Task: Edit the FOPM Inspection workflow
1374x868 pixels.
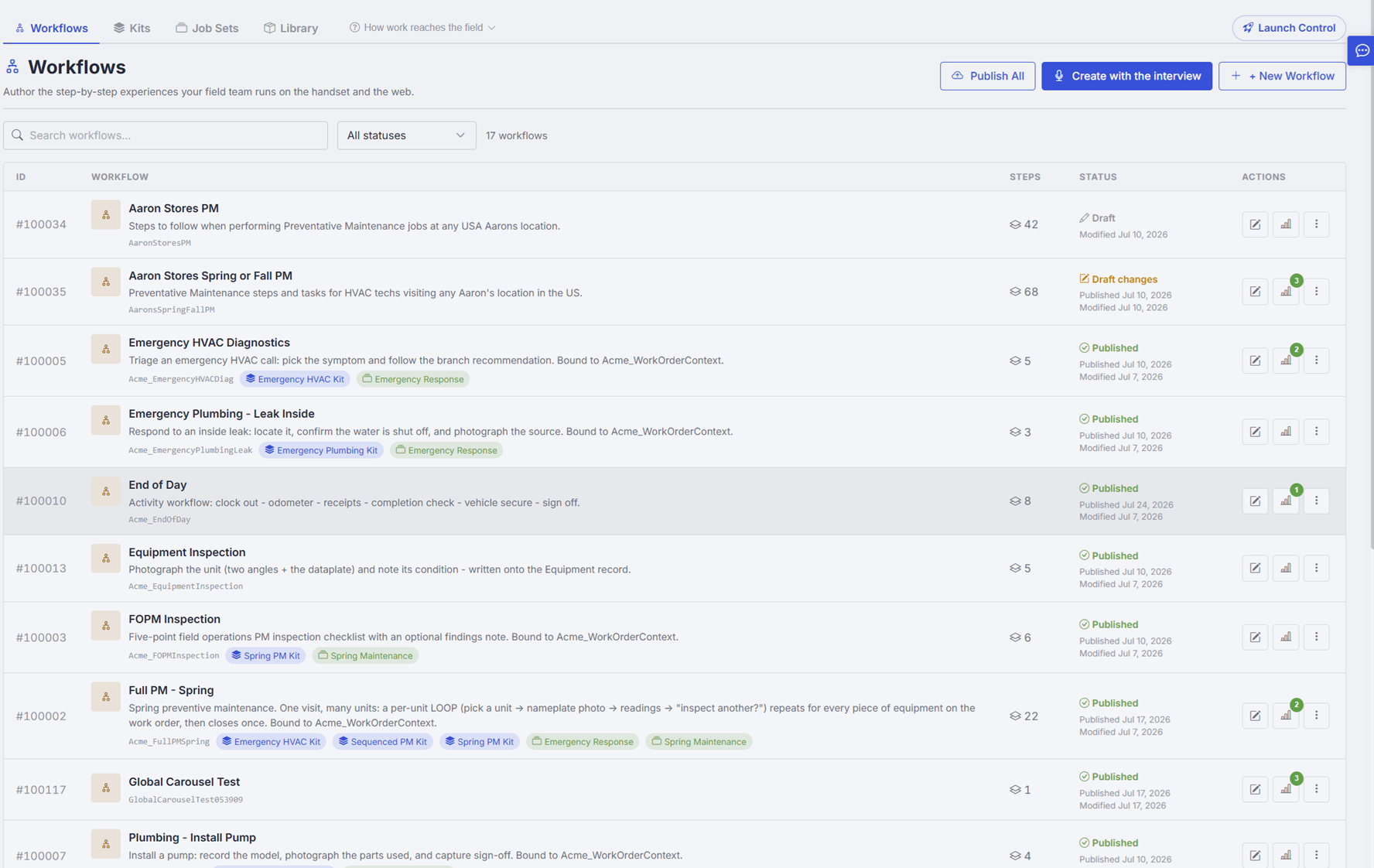Action: click(x=1255, y=637)
